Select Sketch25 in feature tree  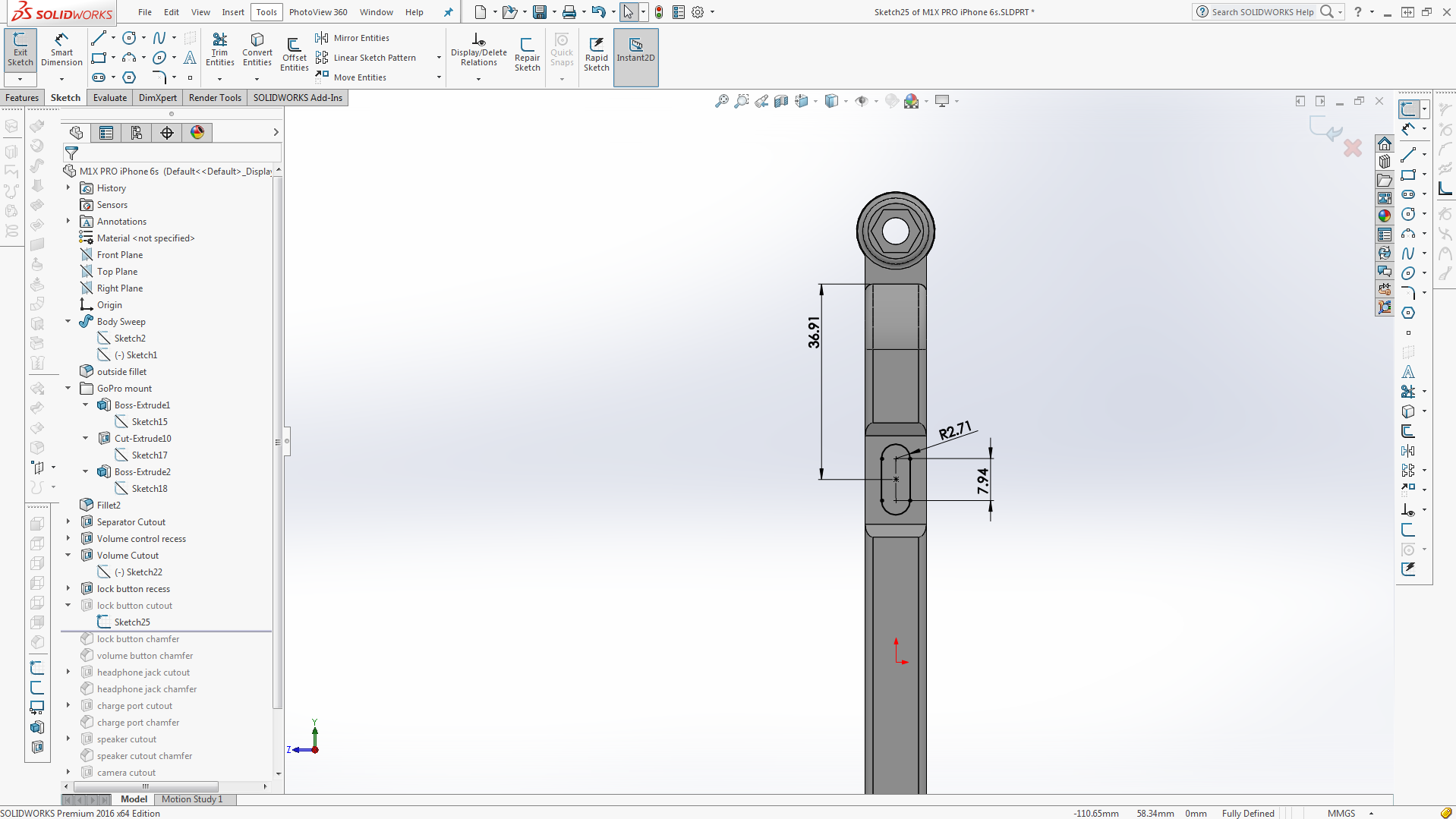(132, 622)
